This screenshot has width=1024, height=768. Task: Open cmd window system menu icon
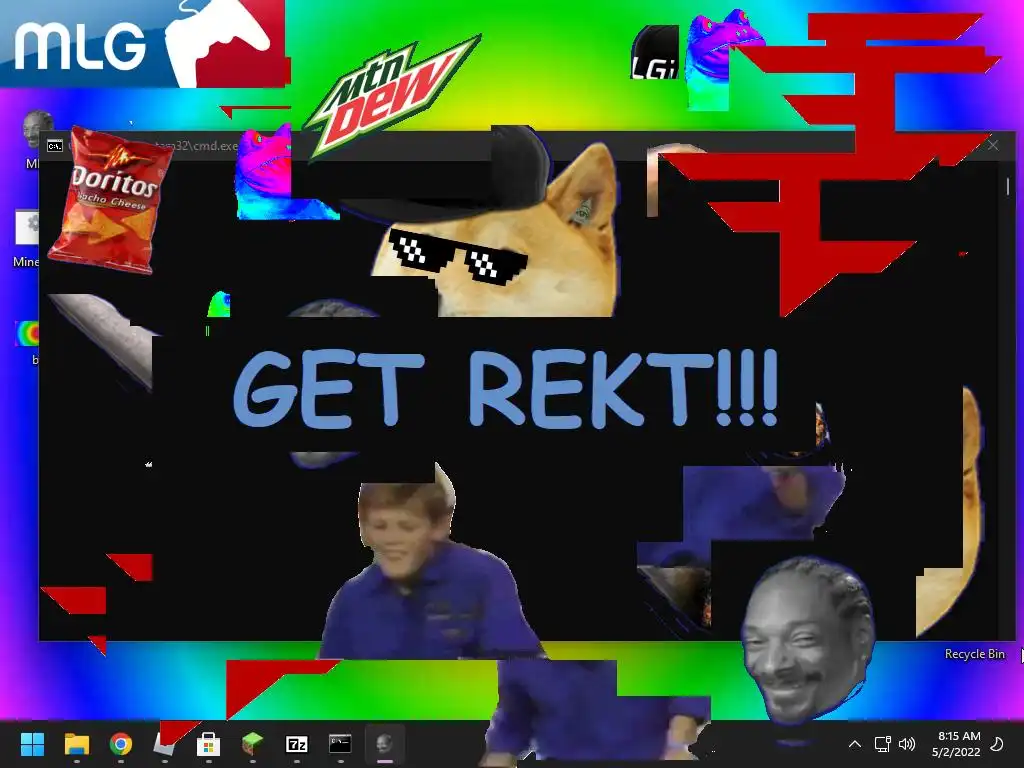pos(55,146)
